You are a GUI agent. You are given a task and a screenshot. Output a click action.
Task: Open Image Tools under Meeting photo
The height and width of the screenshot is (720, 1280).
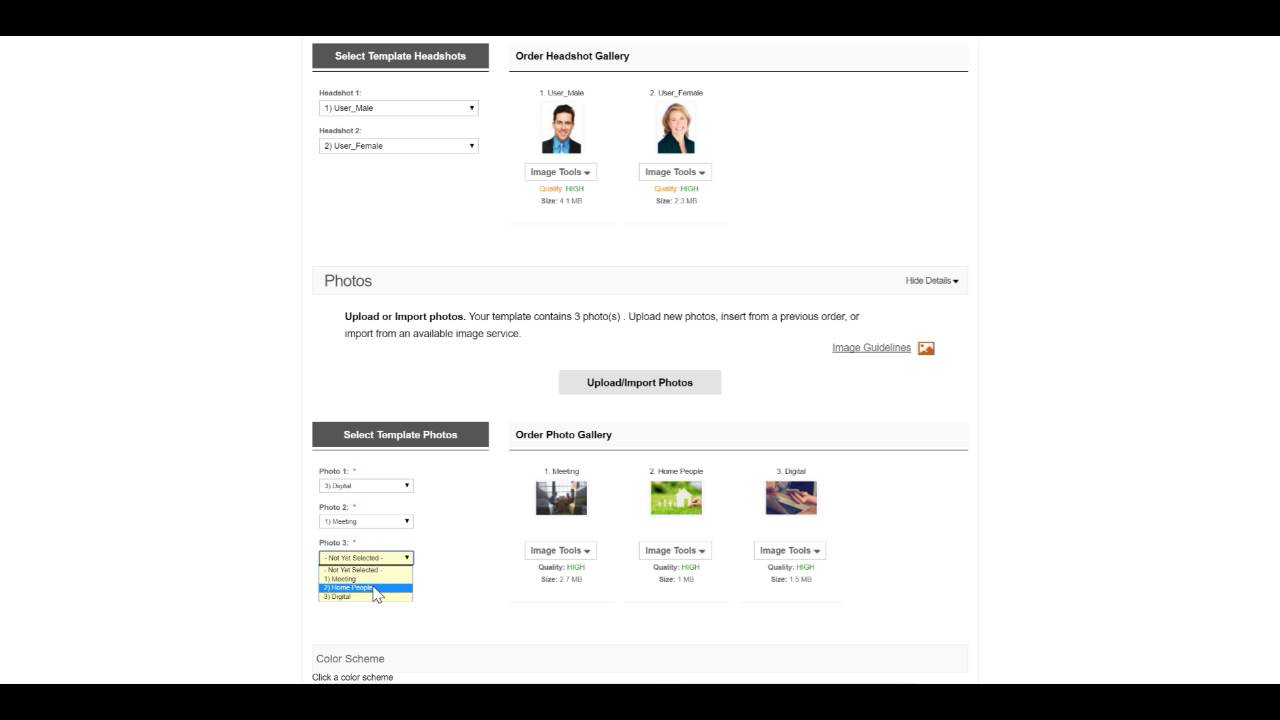[x=561, y=550]
